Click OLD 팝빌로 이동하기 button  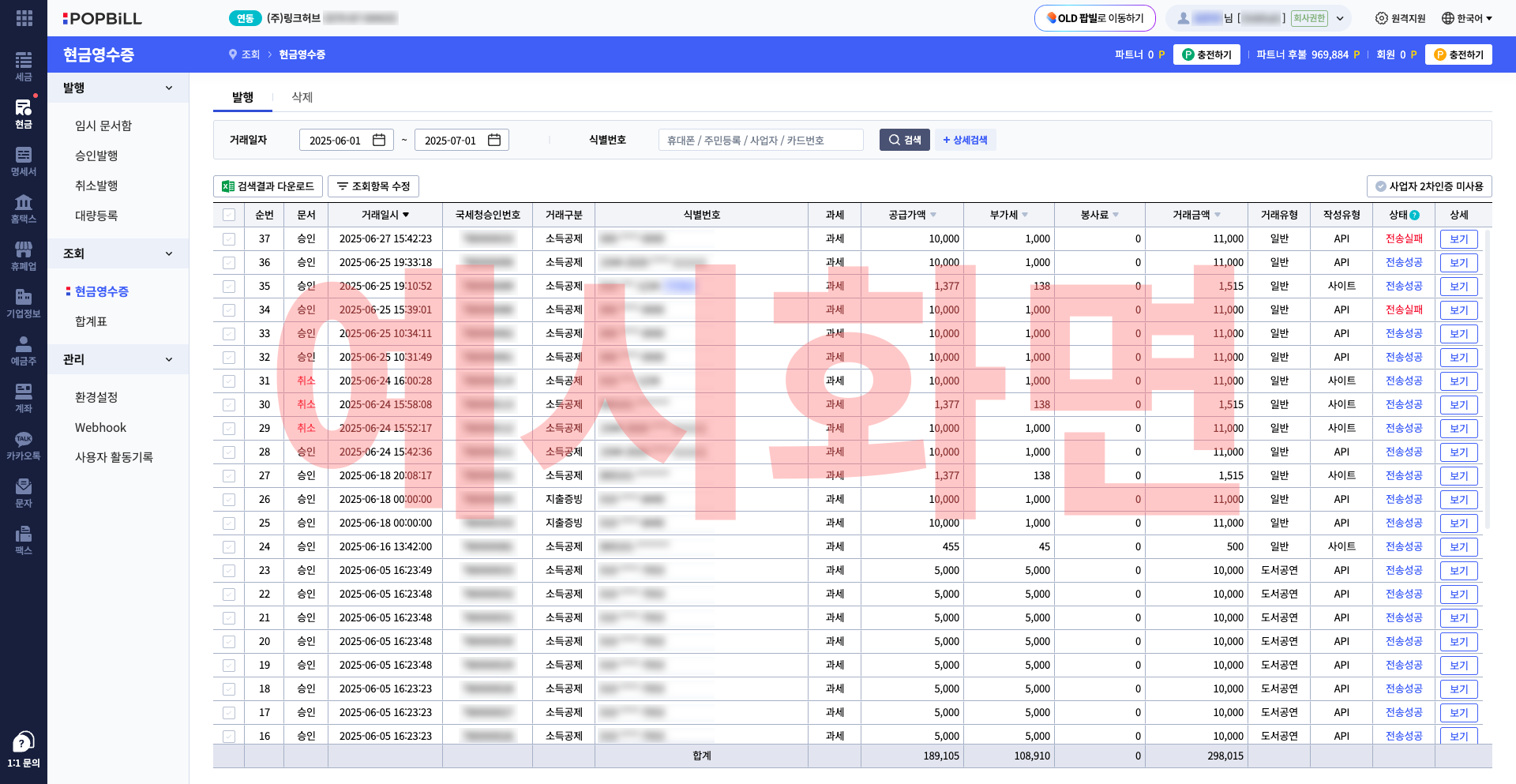tap(1095, 18)
